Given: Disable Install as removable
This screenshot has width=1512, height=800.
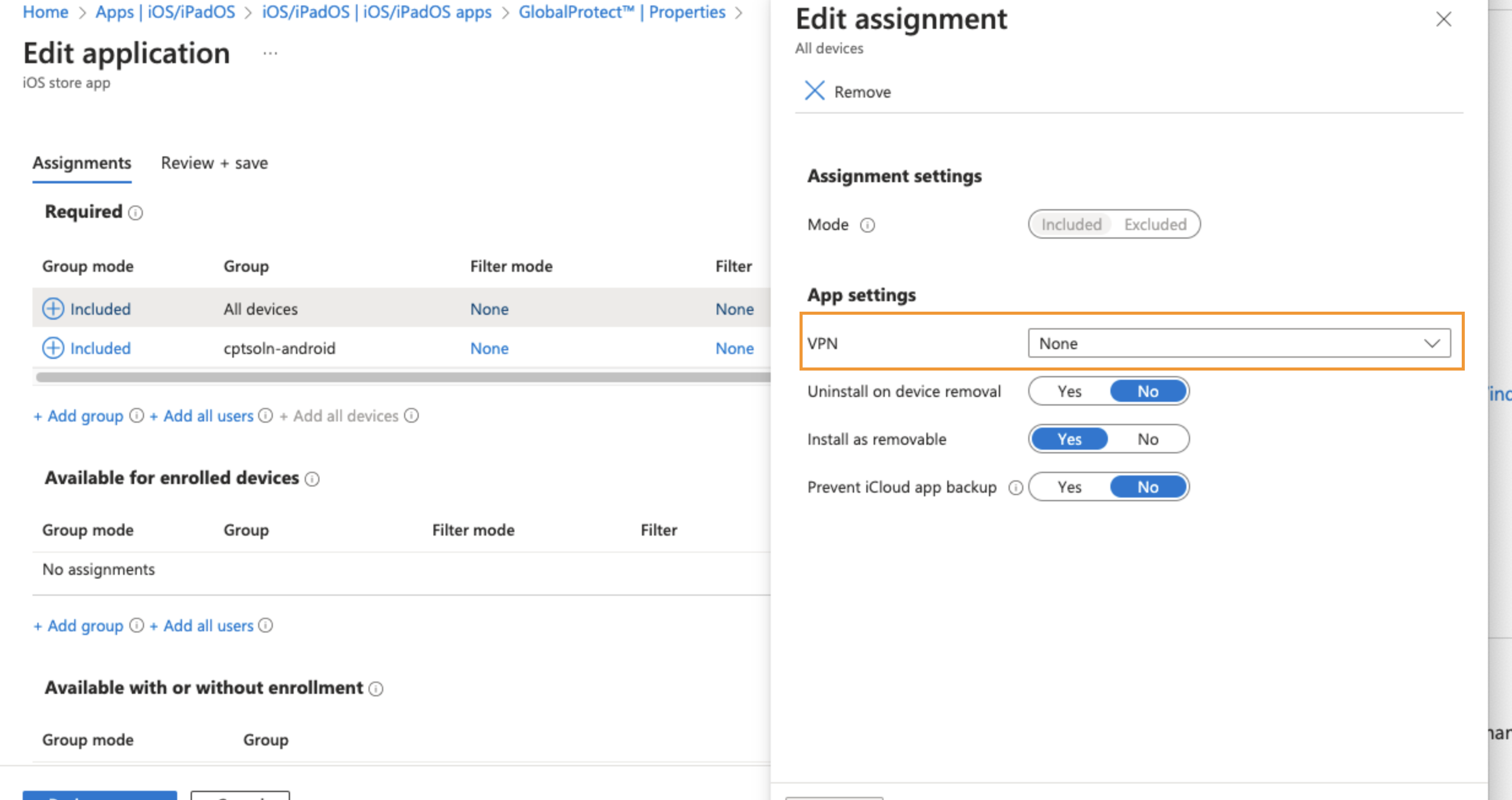Looking at the screenshot, I should coord(1148,439).
